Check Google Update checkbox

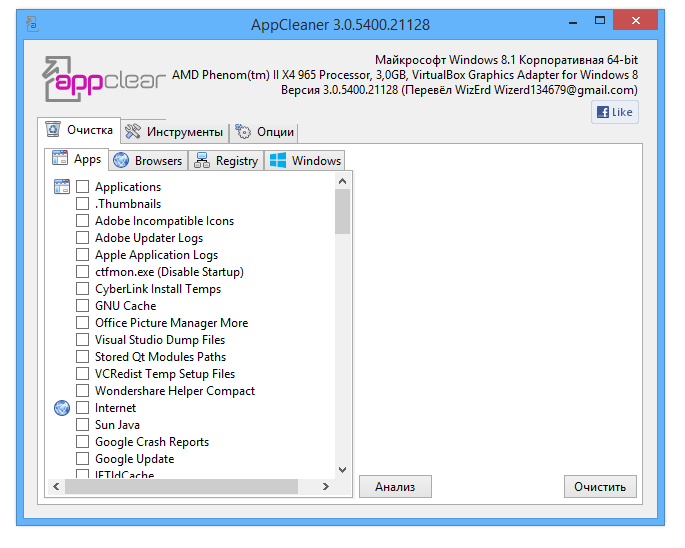[83, 459]
